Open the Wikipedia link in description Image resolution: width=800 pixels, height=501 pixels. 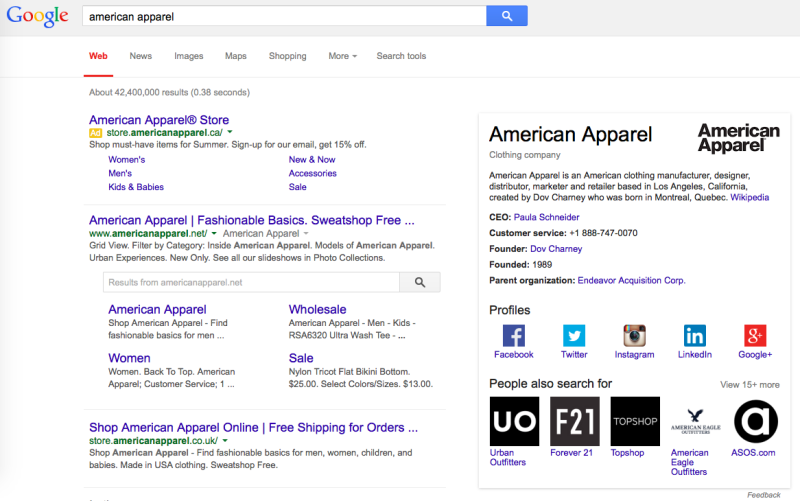point(749,197)
